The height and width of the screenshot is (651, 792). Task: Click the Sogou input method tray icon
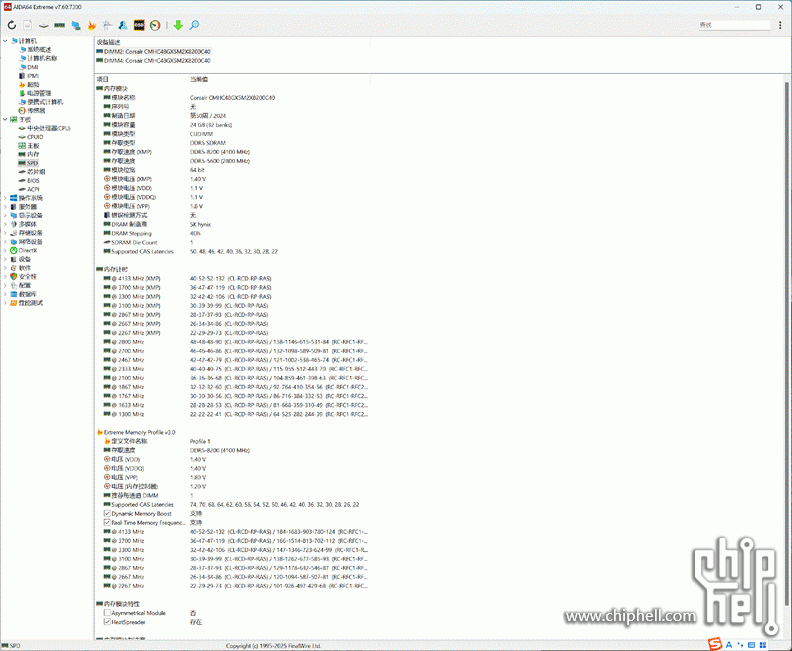click(x=715, y=644)
